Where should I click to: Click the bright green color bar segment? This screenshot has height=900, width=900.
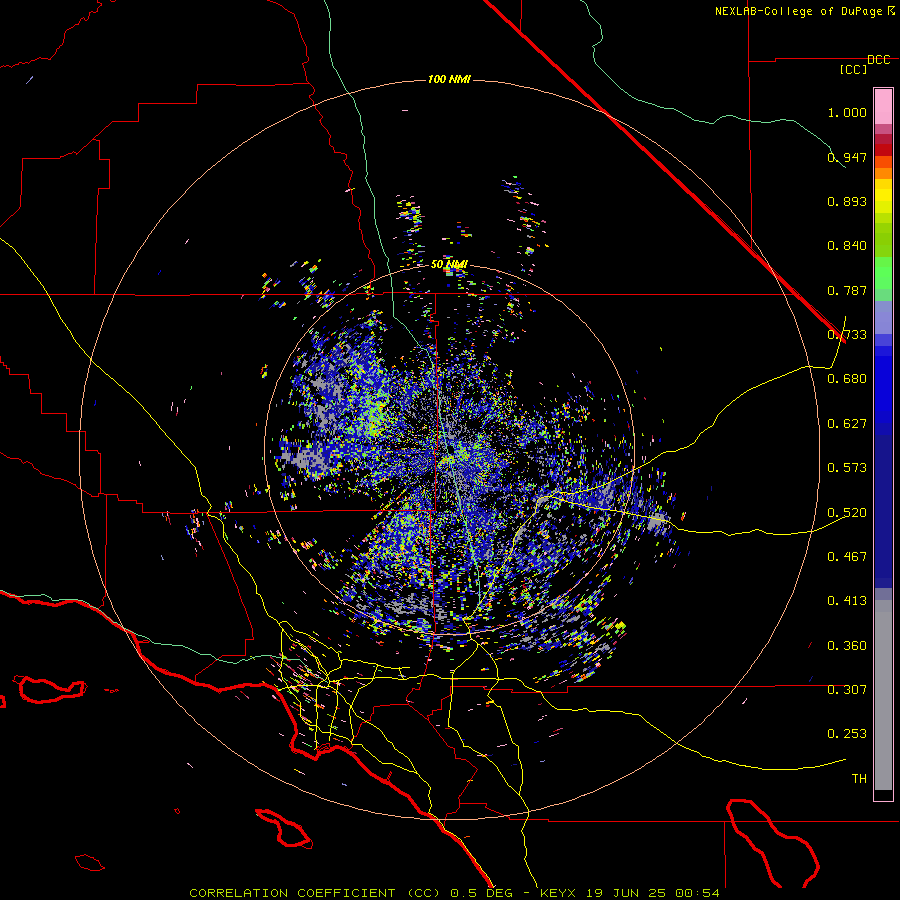click(x=883, y=273)
